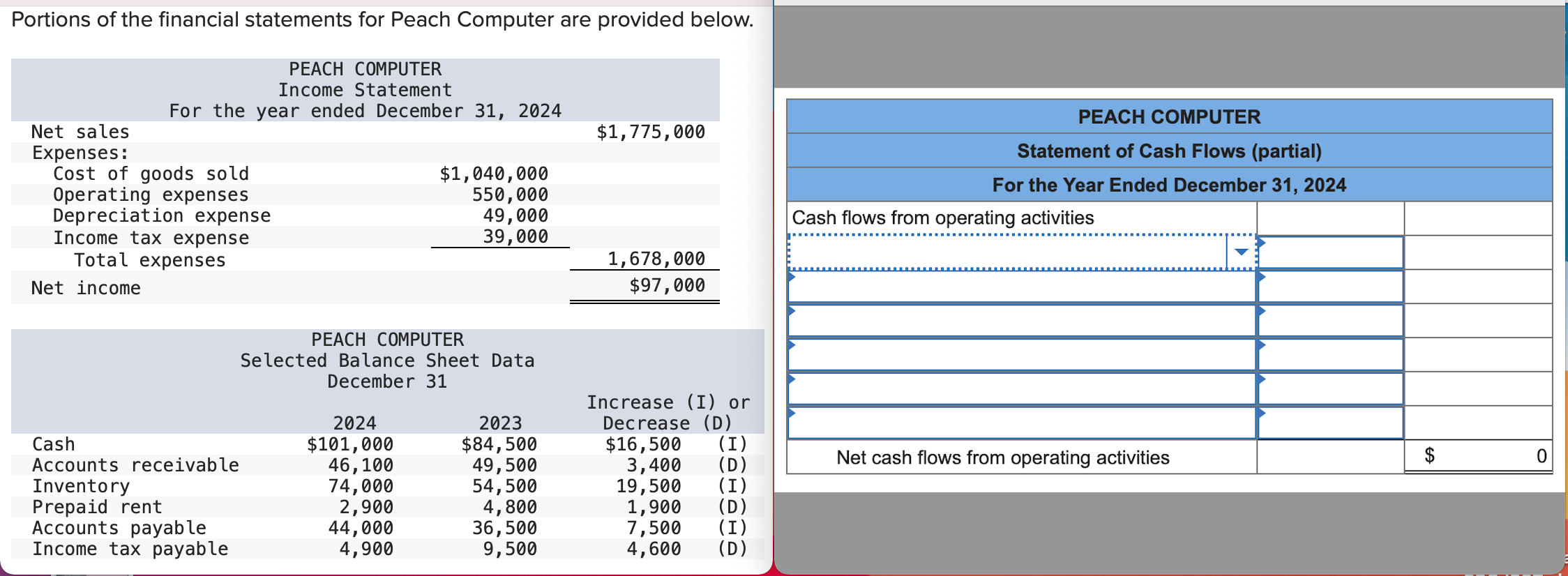
Task: Click the Prepaid rent change value 1,900
Action: (x=654, y=507)
